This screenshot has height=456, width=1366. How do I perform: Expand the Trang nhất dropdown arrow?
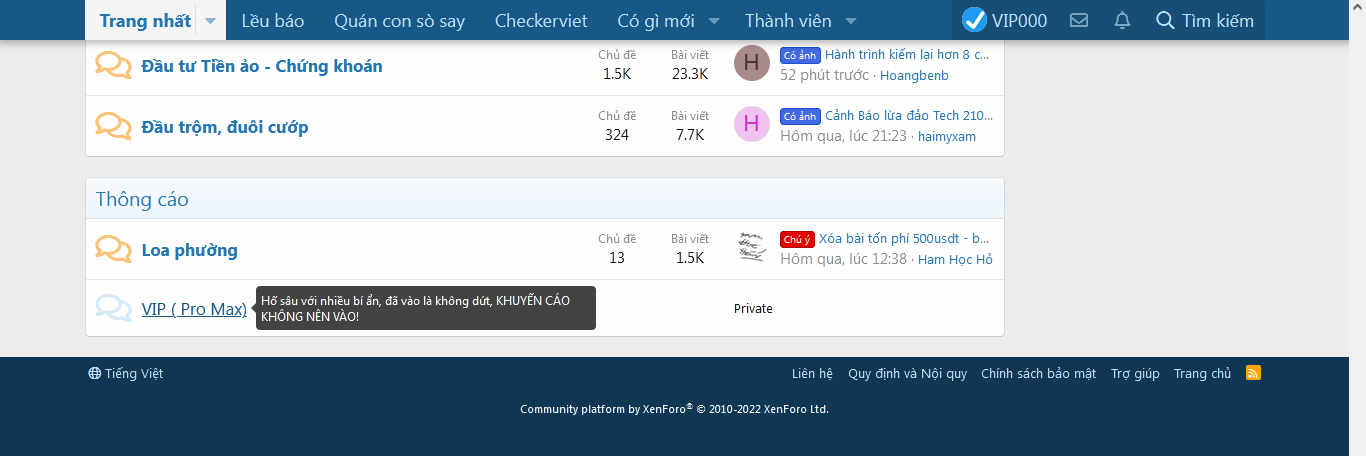pyautogui.click(x=211, y=20)
